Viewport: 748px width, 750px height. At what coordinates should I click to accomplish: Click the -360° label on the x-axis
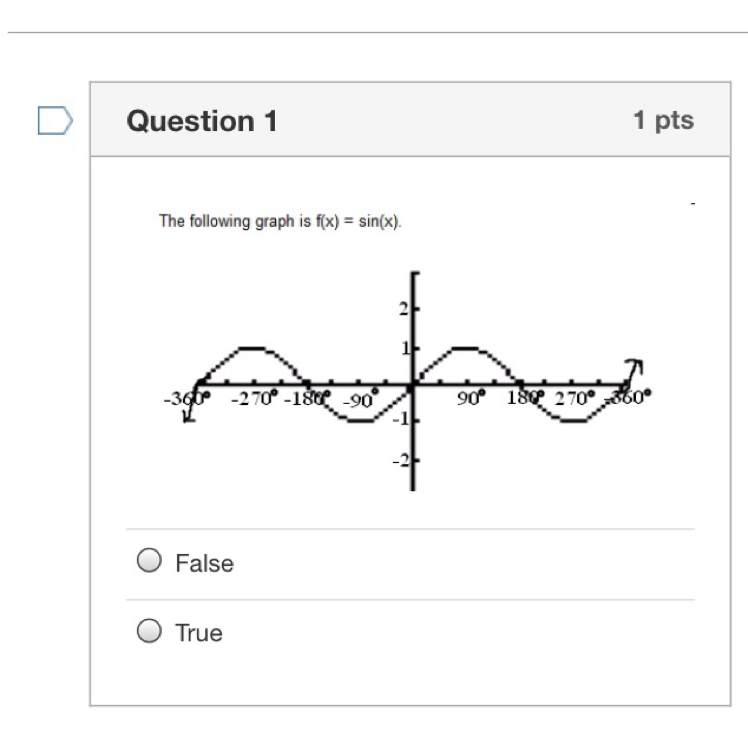tap(187, 398)
